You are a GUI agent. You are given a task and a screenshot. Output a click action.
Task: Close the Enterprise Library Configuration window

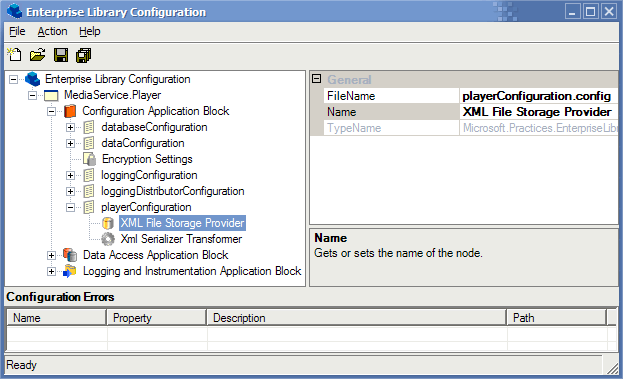[x=609, y=12]
